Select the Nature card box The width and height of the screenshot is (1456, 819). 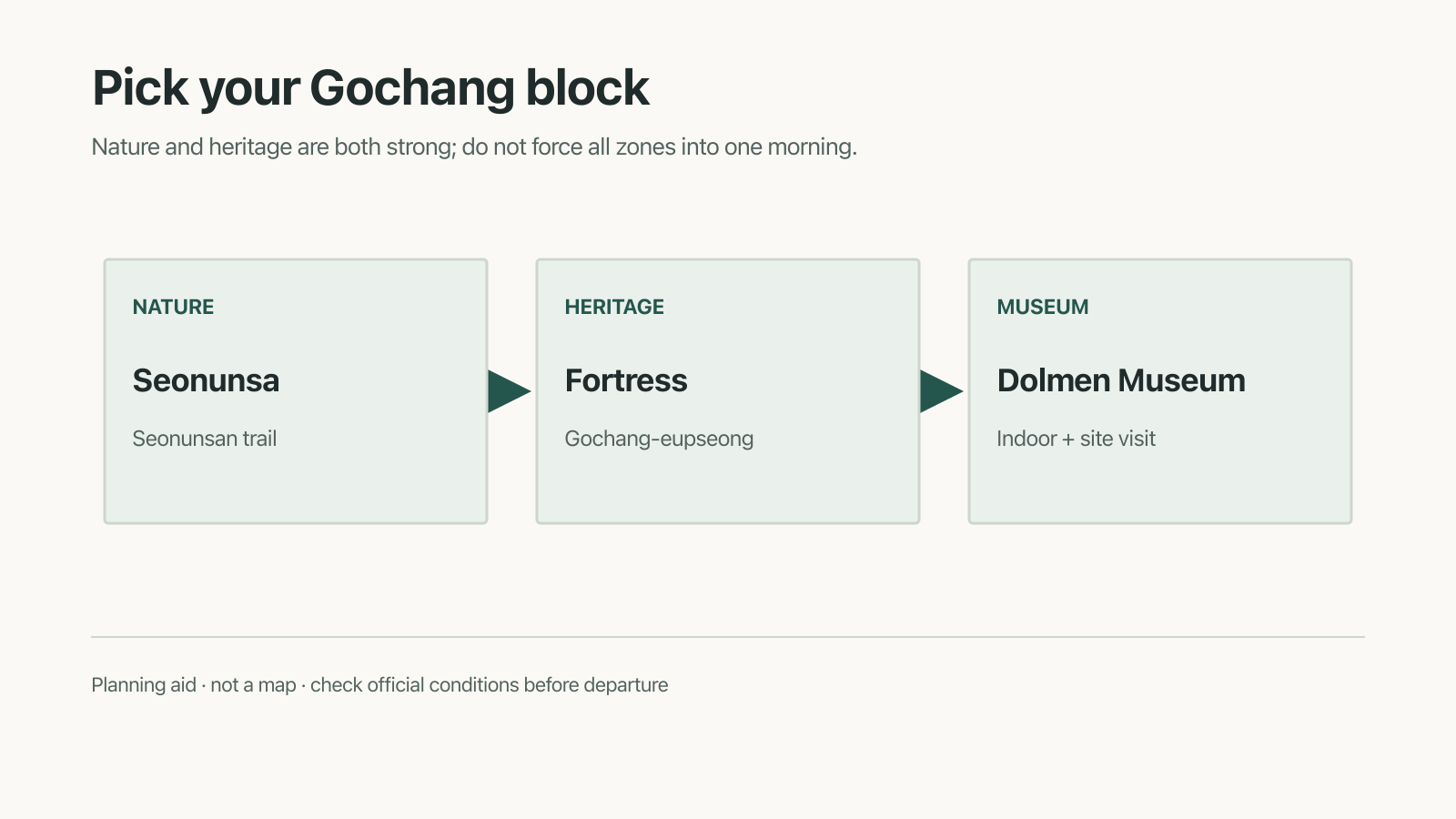click(x=296, y=391)
